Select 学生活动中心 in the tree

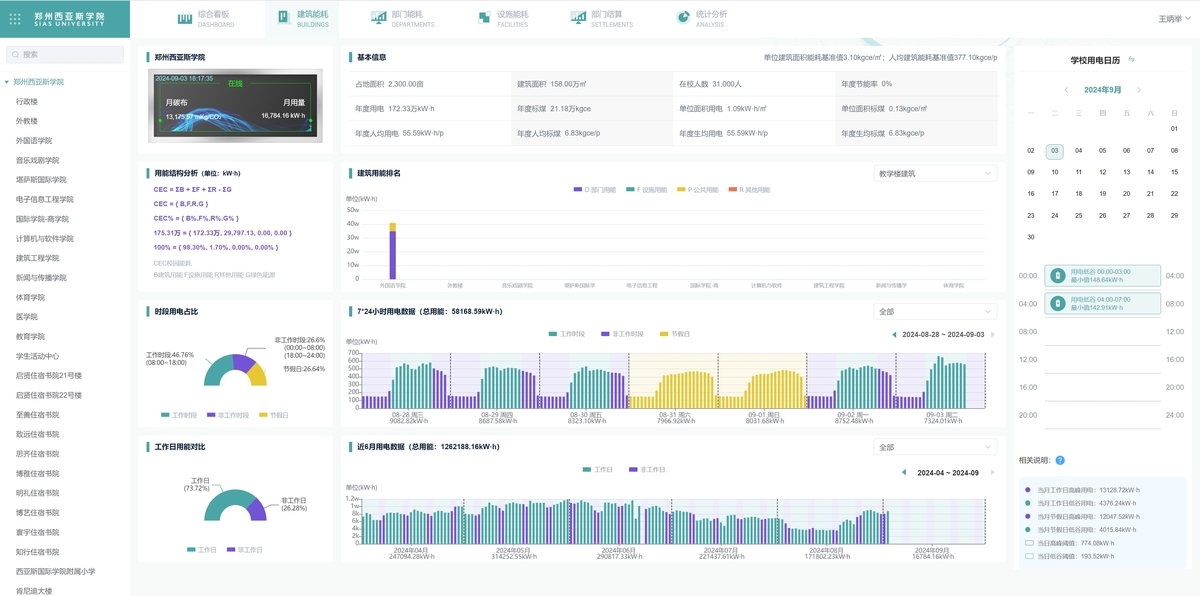(37, 356)
